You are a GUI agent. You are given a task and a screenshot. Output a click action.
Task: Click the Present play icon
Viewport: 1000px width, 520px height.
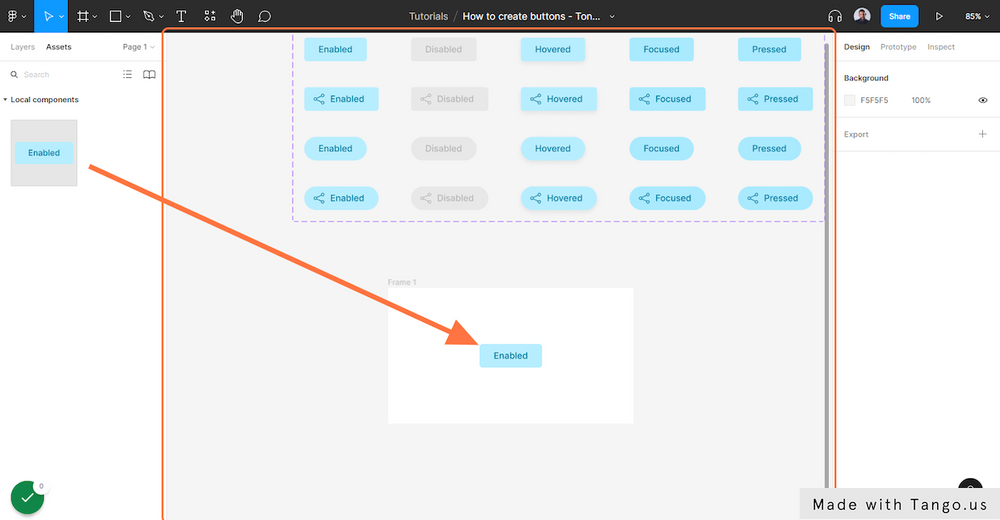939,16
